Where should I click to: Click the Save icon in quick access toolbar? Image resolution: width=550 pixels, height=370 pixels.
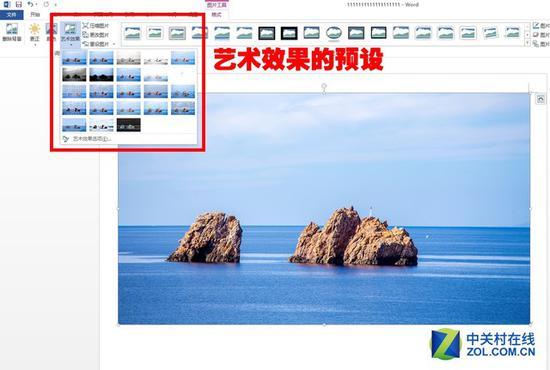click(x=19, y=4)
